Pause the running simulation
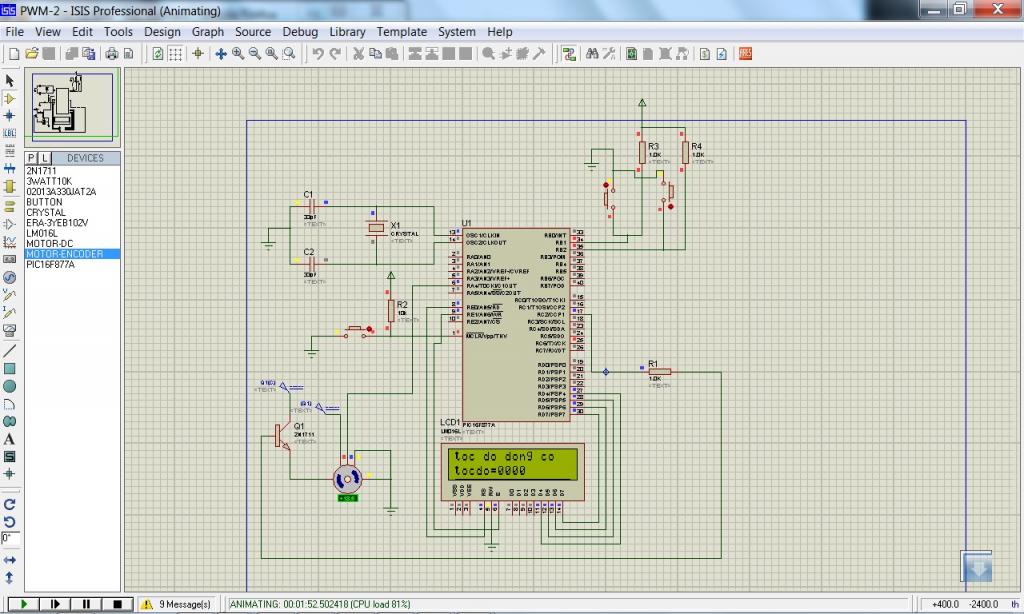This screenshot has height=614, width=1024. coord(86,604)
